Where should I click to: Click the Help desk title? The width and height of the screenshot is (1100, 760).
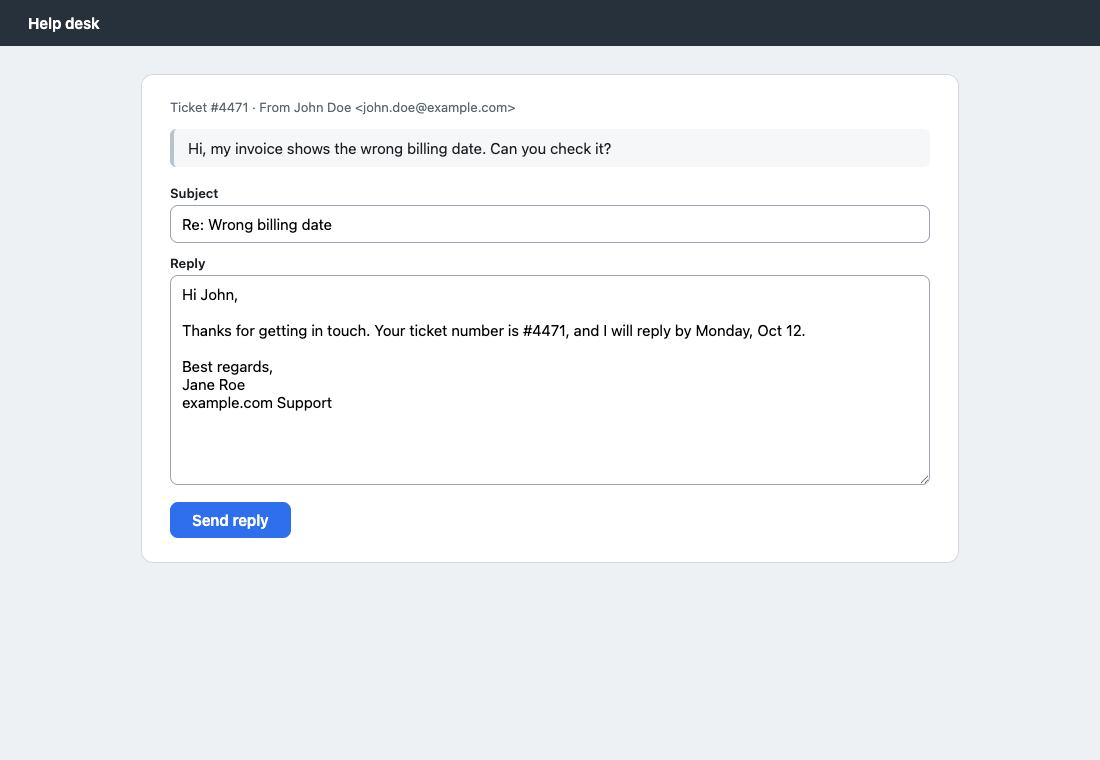coord(64,23)
